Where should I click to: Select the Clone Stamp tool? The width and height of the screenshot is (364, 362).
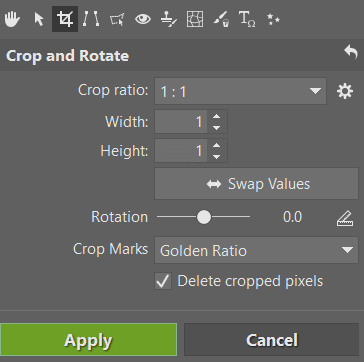click(169, 19)
